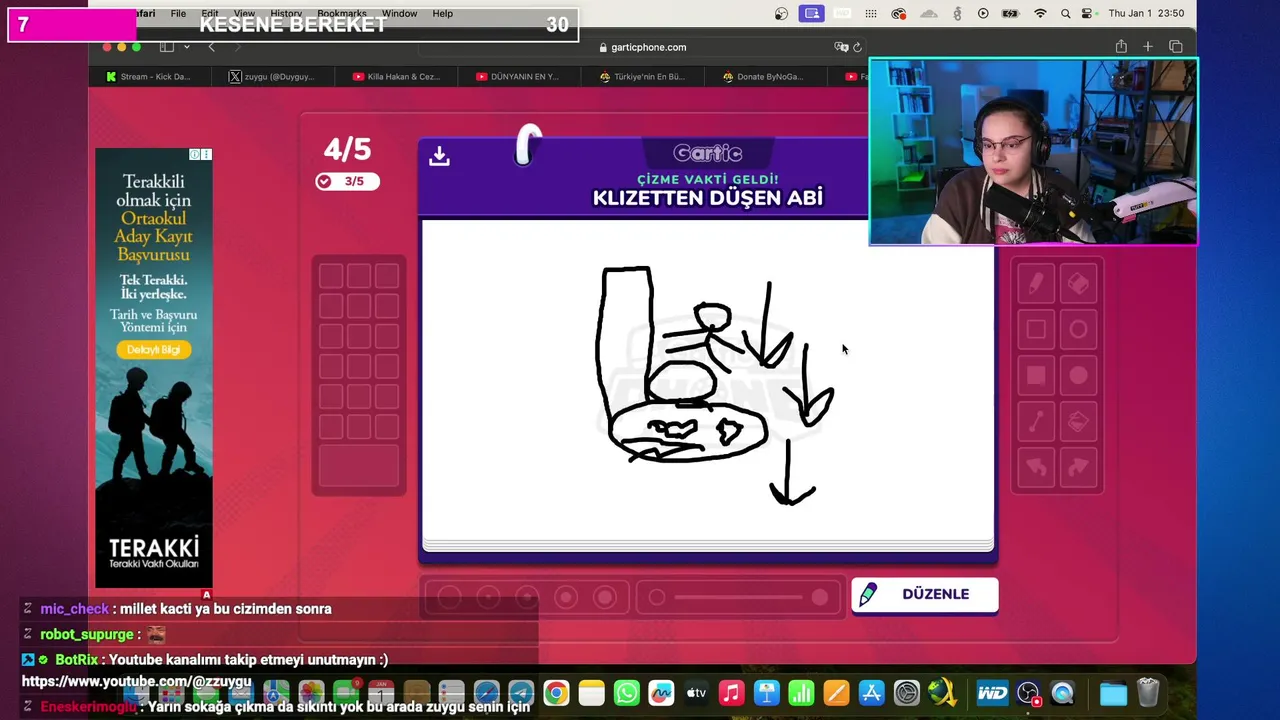Click the translate icon in address bar
Screen dimensions: 1280x720
841,47
